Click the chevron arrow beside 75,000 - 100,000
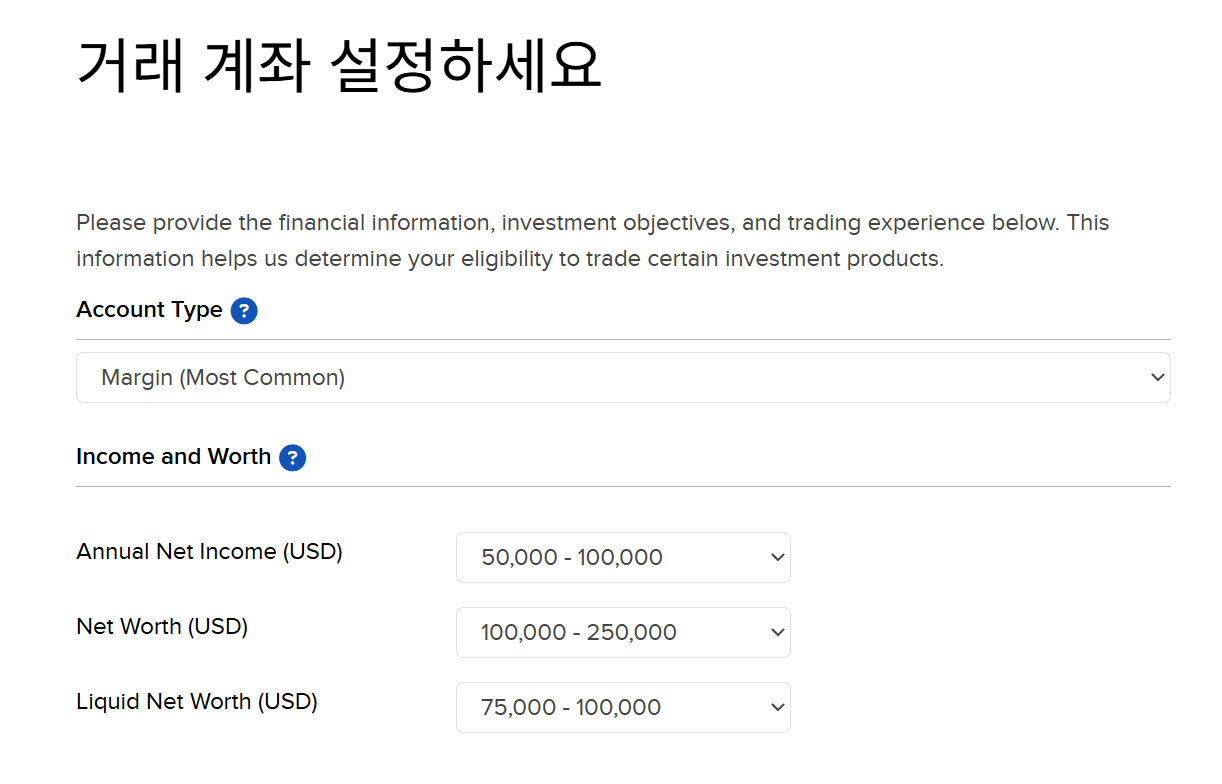The width and height of the screenshot is (1222, 784). point(778,708)
